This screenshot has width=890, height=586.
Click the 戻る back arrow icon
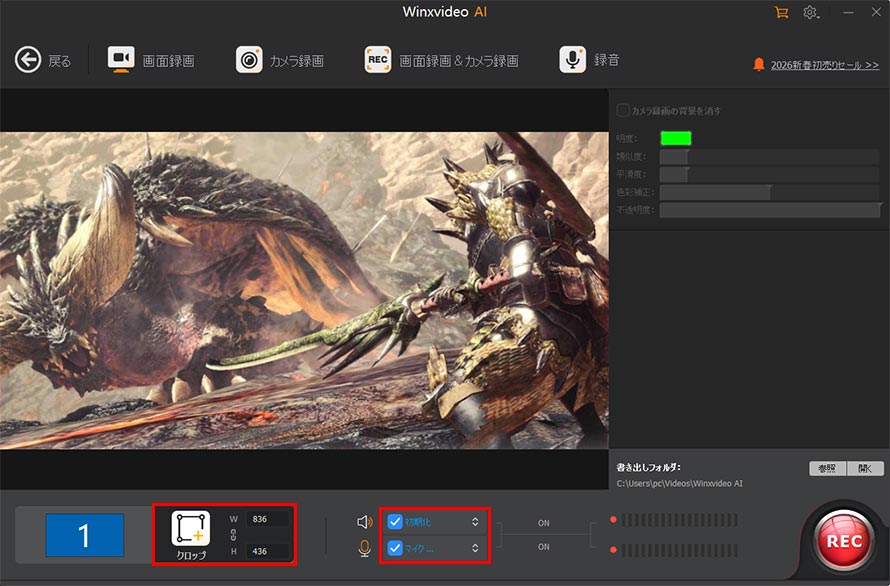click(x=28, y=60)
